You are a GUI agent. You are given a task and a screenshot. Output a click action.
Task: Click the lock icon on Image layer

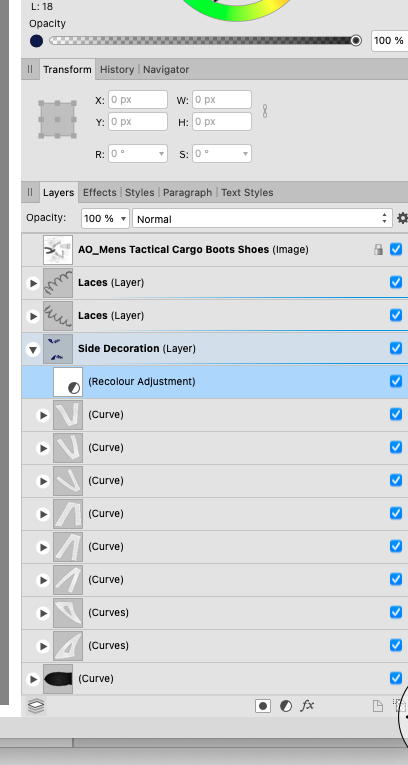[x=378, y=250]
